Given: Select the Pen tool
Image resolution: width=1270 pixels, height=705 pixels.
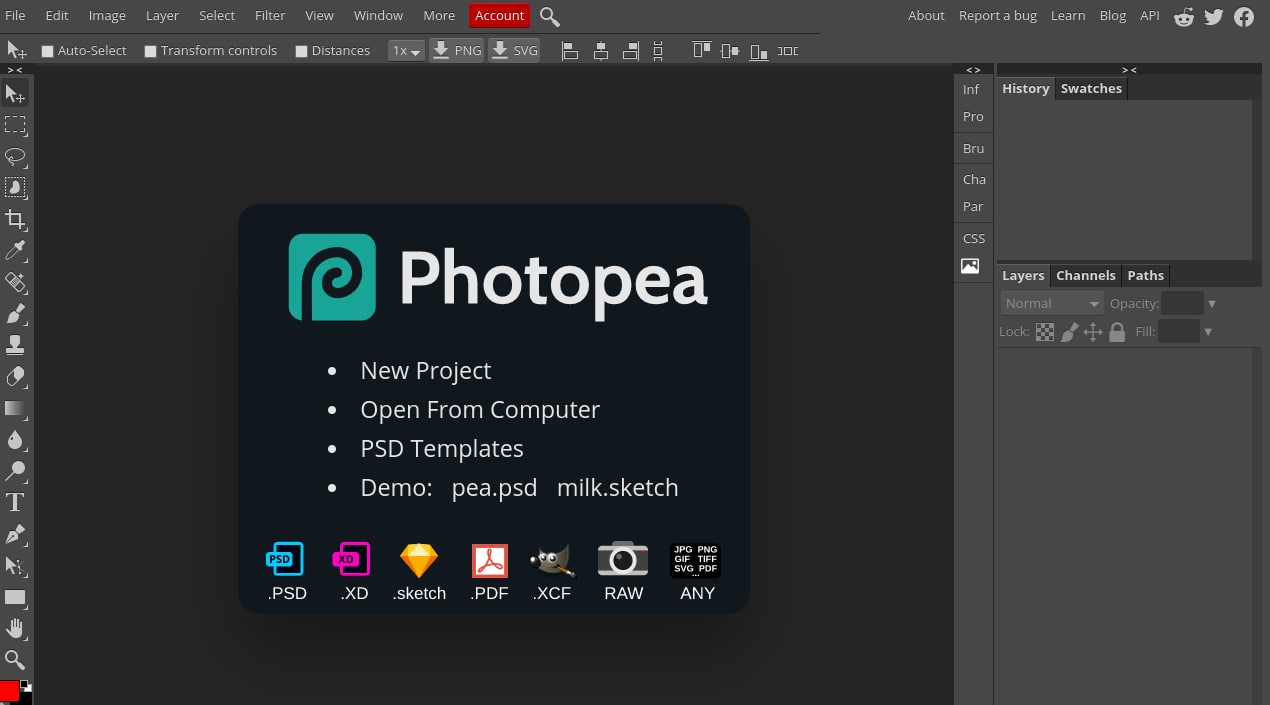Looking at the screenshot, I should tap(15, 535).
